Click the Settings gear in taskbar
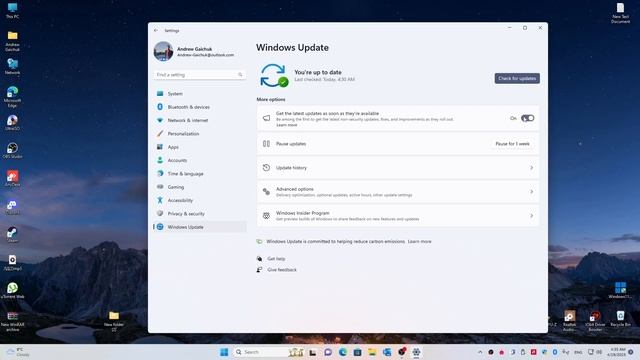 coord(416,352)
